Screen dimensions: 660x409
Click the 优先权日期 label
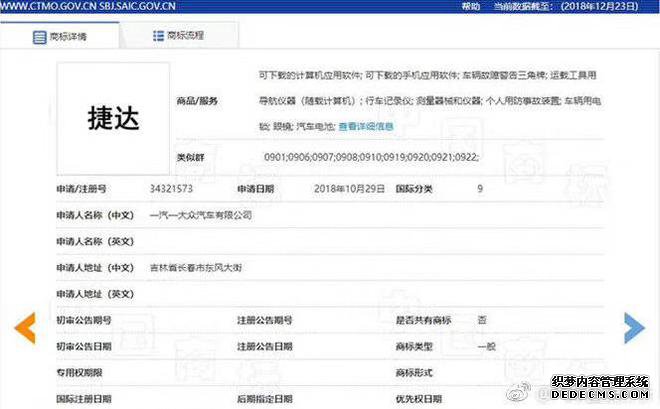click(419, 398)
